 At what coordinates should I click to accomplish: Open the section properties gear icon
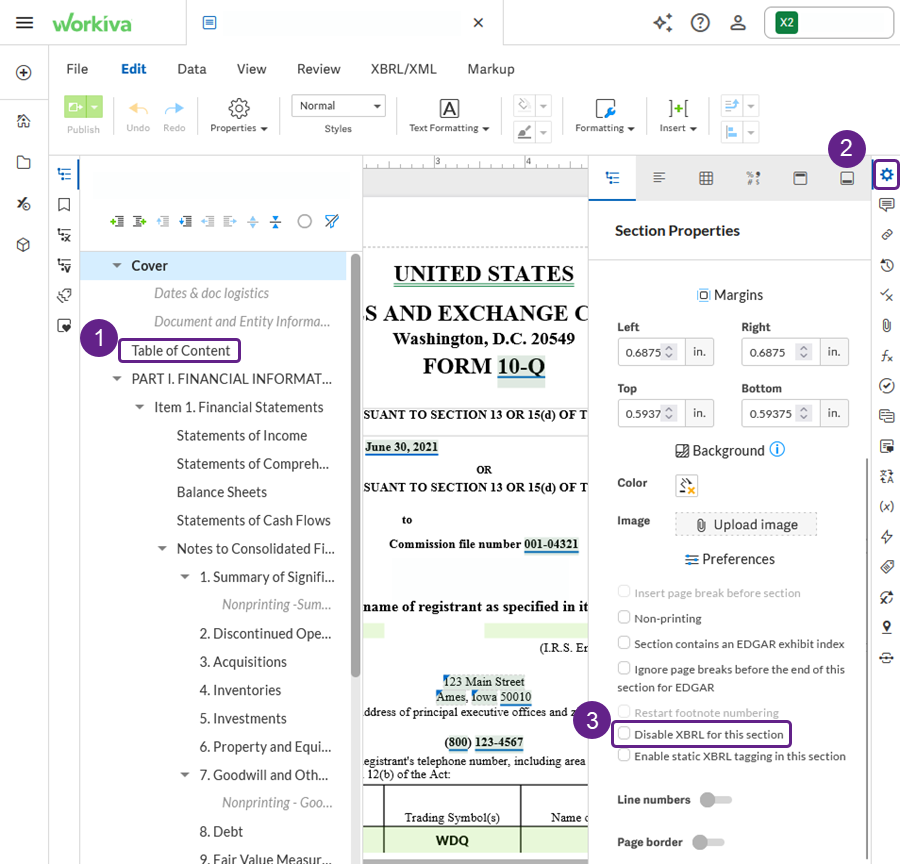tap(886, 175)
